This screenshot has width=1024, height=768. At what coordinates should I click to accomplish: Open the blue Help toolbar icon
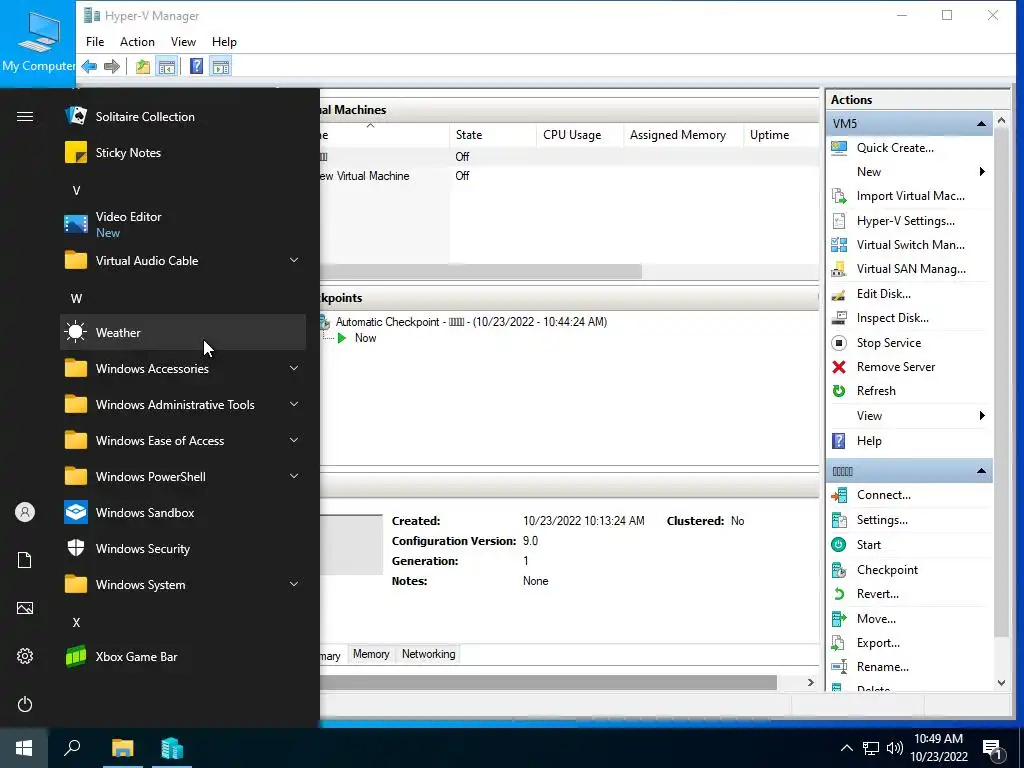point(196,66)
